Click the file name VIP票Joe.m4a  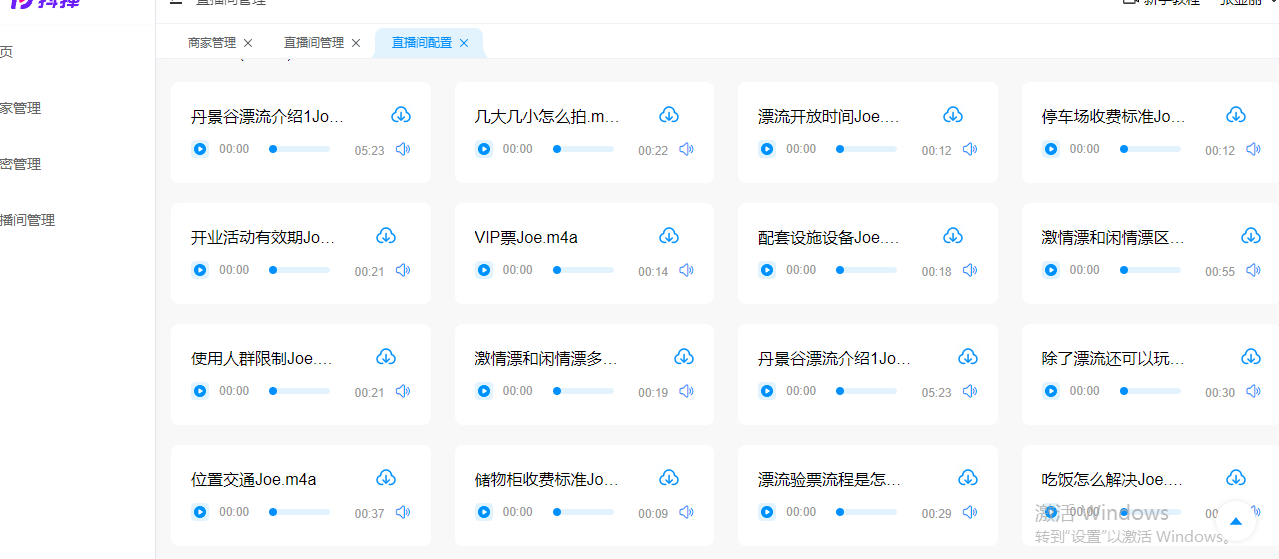pos(526,237)
